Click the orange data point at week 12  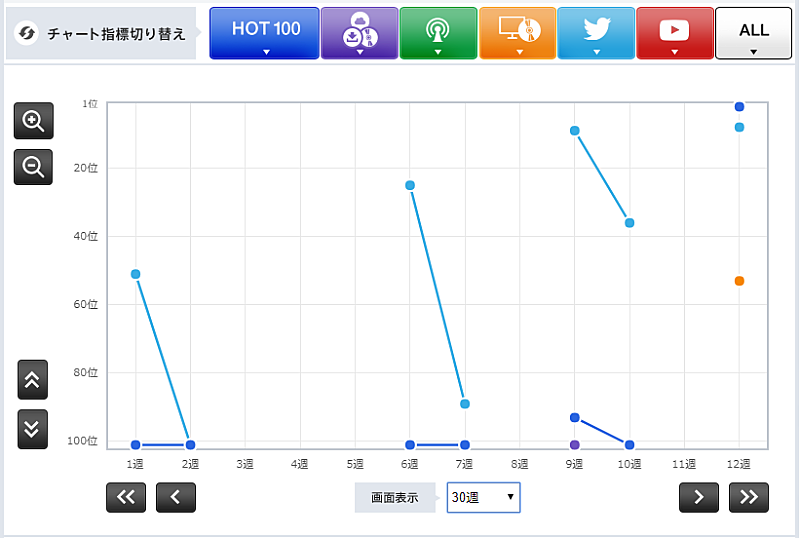click(739, 281)
